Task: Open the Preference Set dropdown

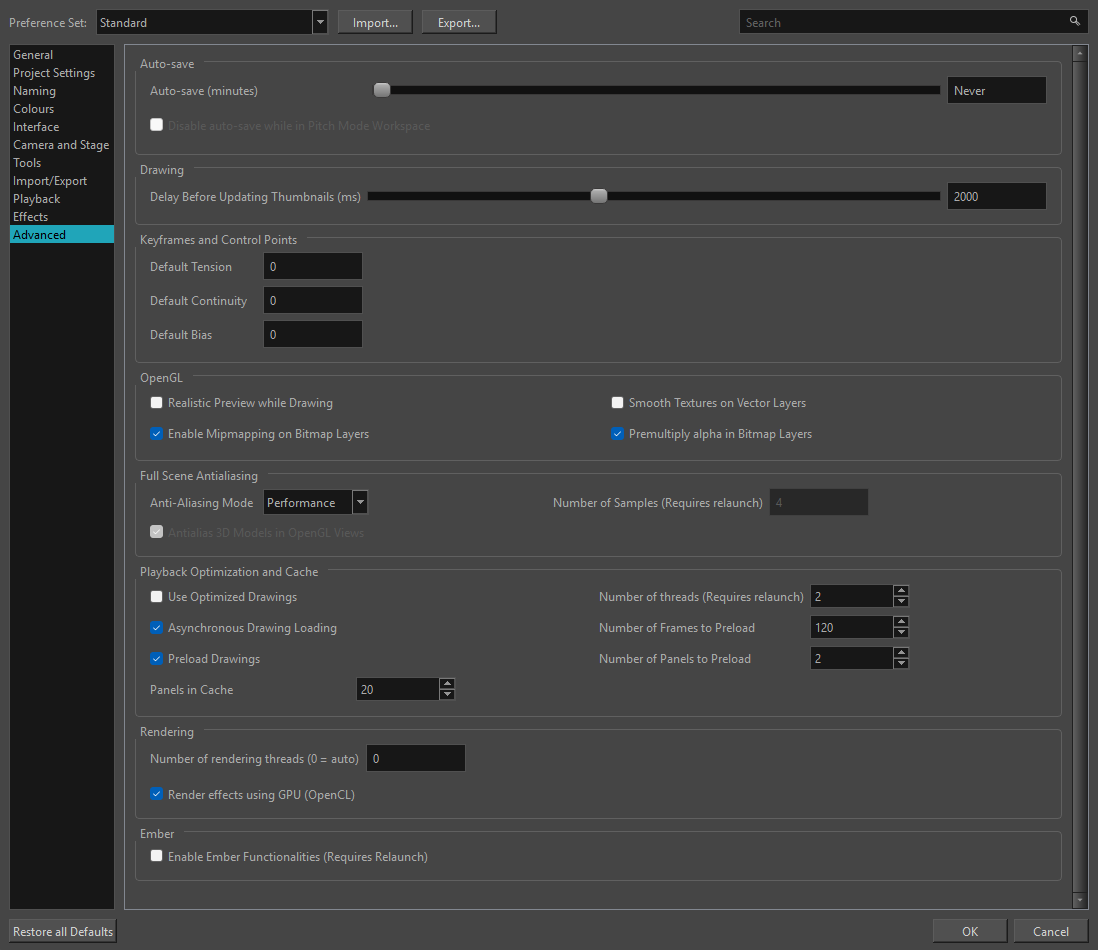Action: pyautogui.click(x=320, y=22)
